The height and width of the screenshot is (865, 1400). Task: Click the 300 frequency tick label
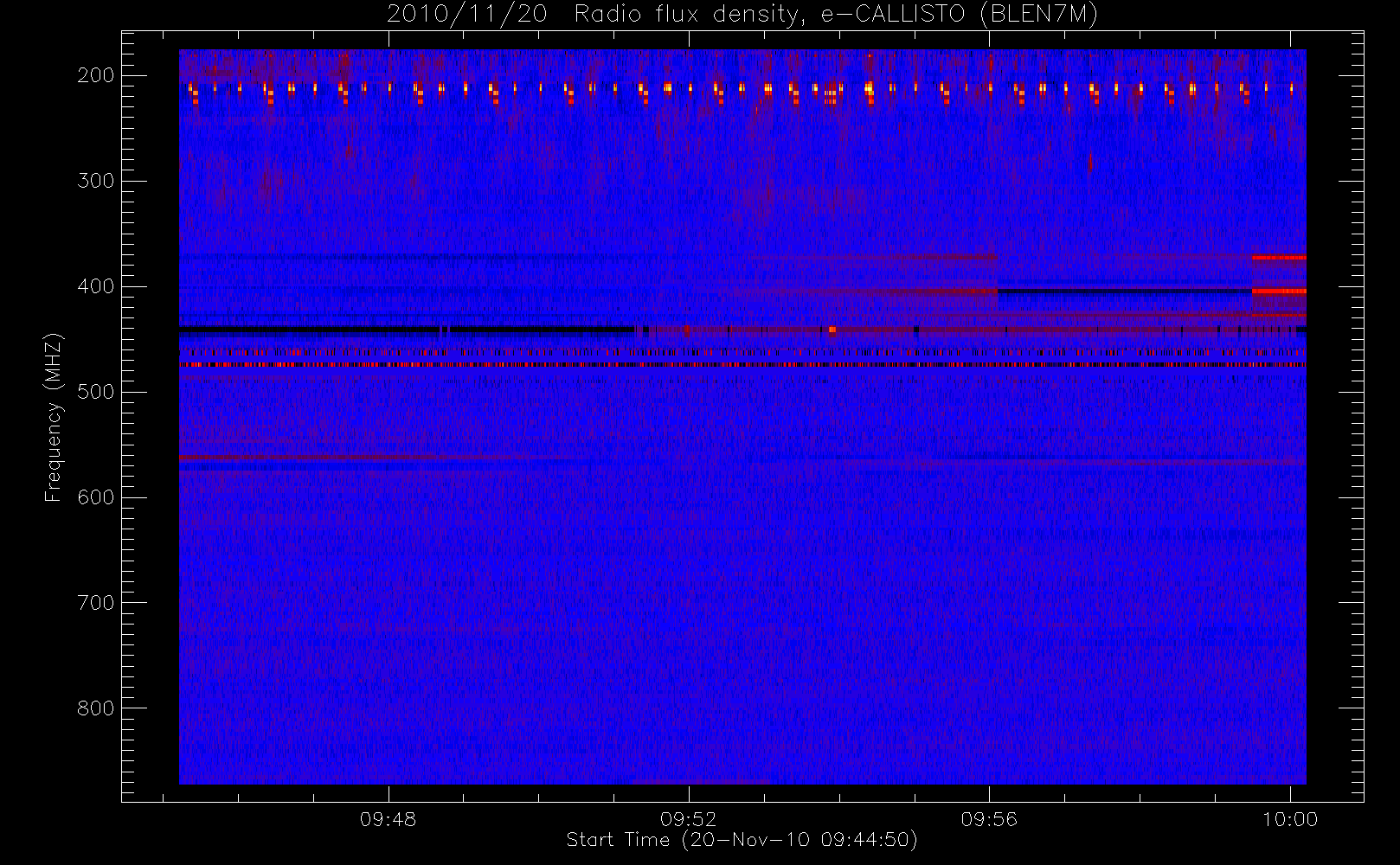click(x=96, y=181)
